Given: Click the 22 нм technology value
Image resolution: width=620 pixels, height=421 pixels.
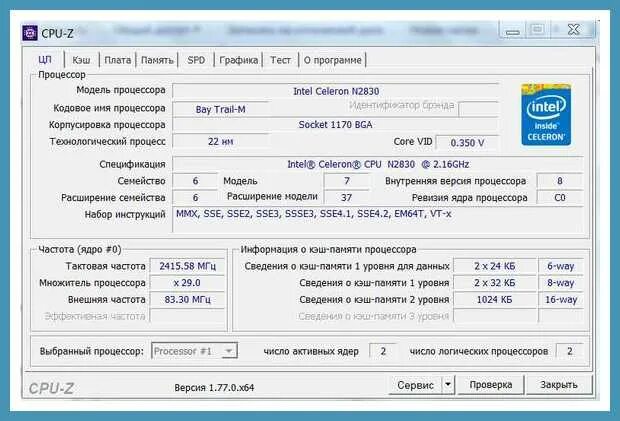Looking at the screenshot, I should click(x=220, y=142).
